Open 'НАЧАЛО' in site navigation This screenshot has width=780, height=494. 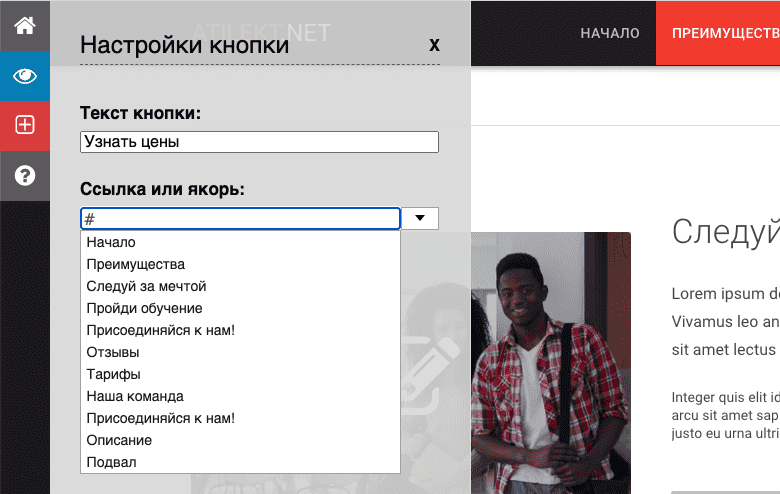610,33
